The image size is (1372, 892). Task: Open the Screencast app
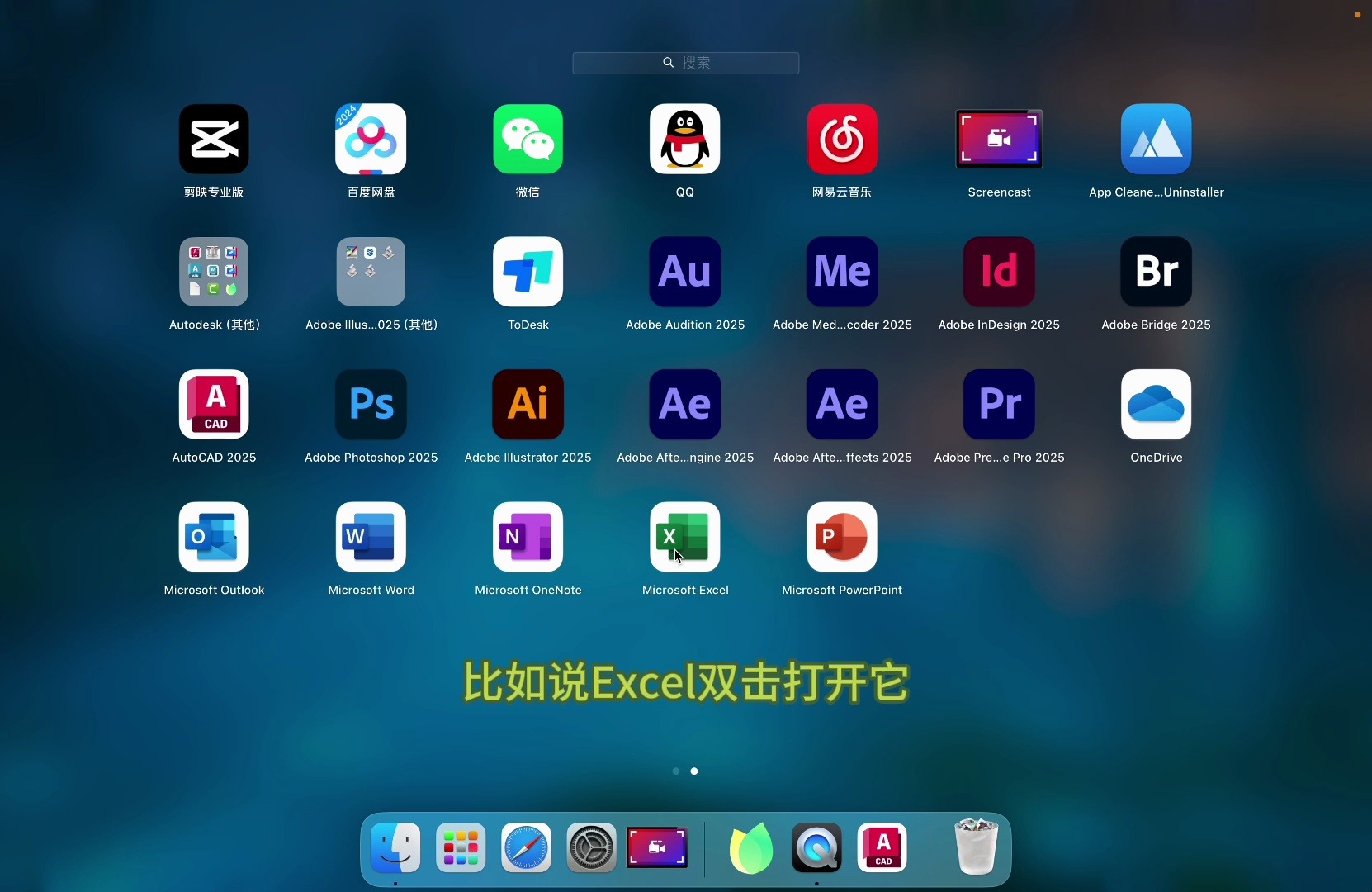[1000, 139]
